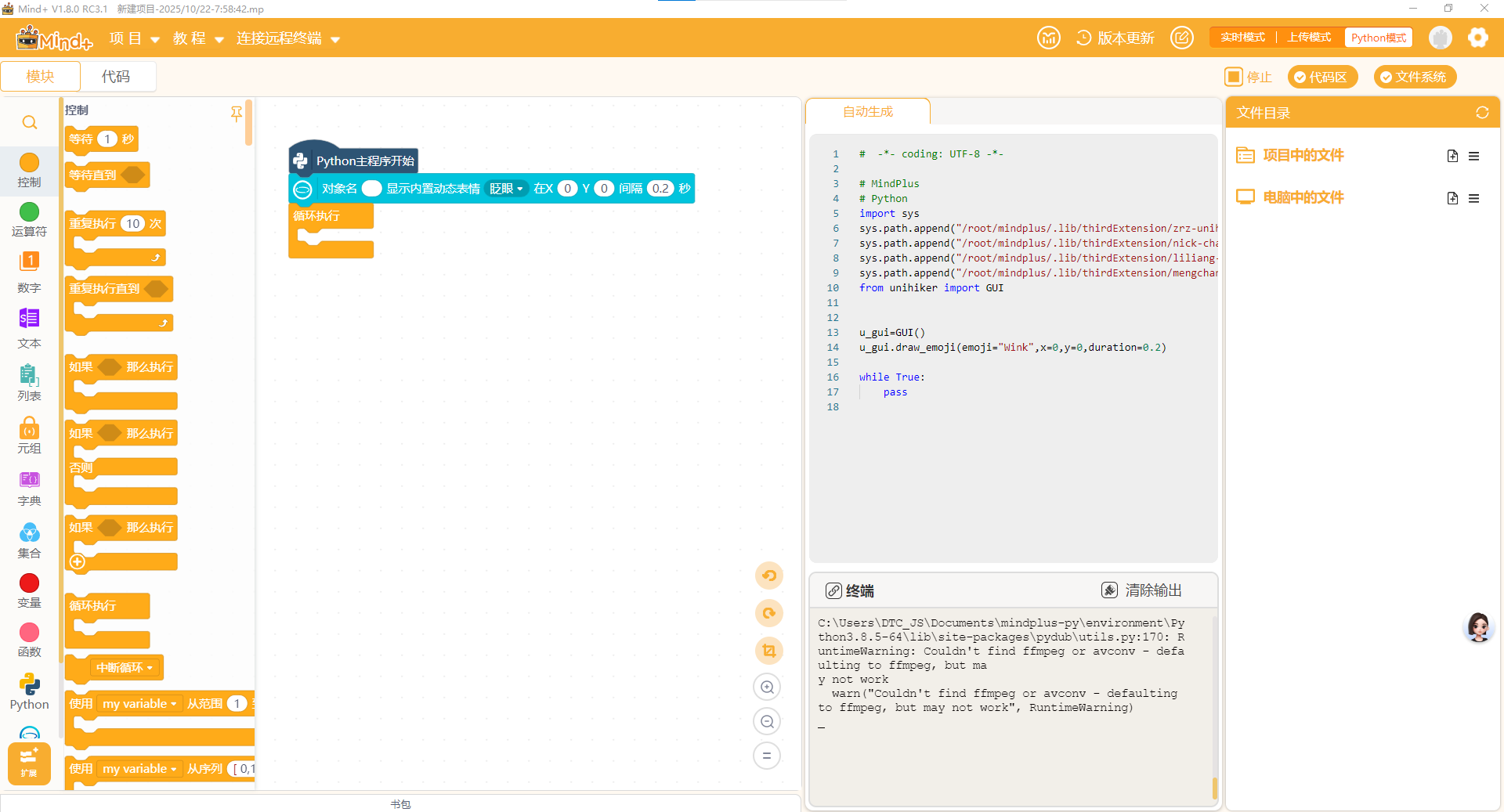Pin the block palette panel
Viewport: 1504px width, 812px height.
pyautogui.click(x=236, y=114)
